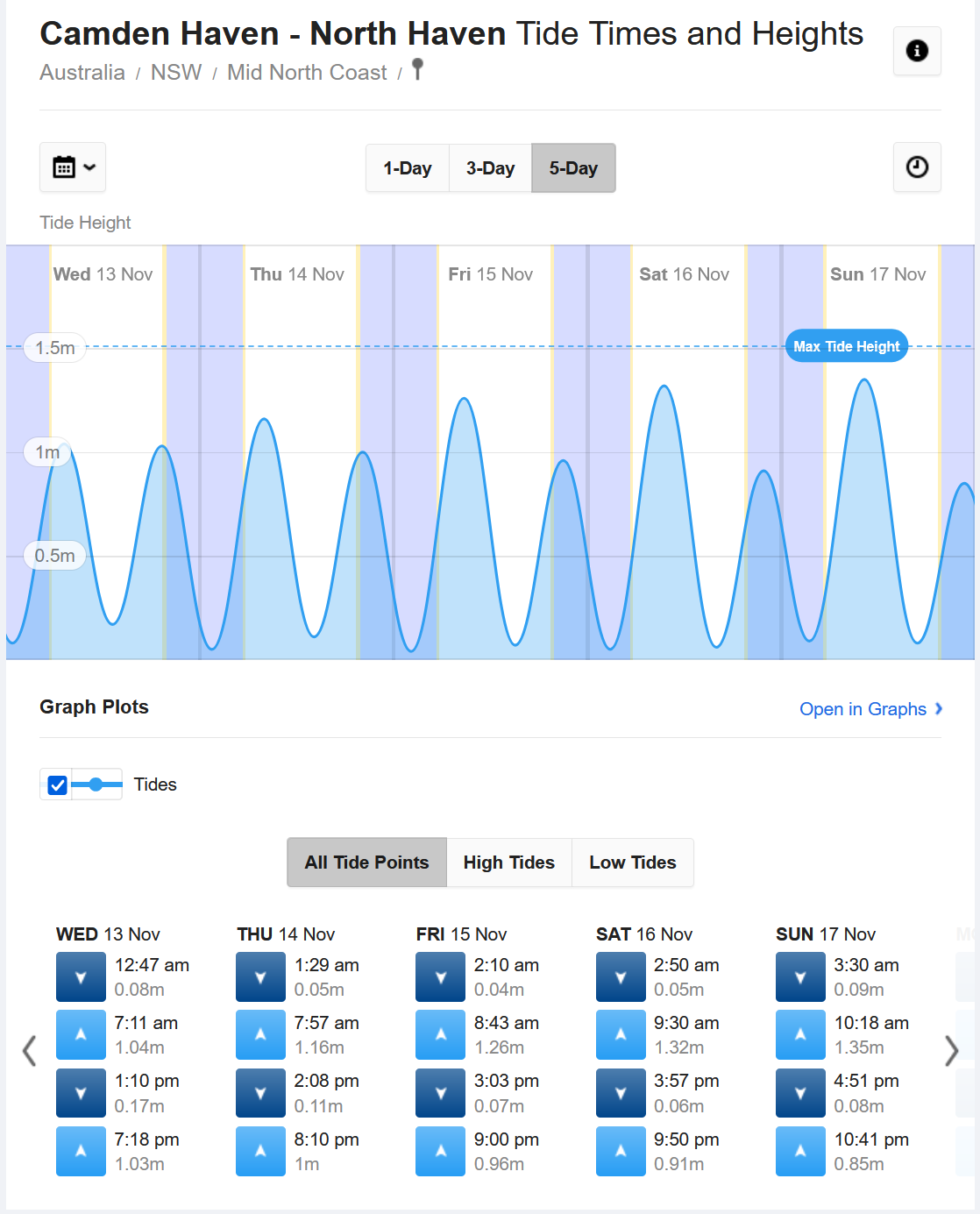Open in Graphs link
The height and width of the screenshot is (1214, 980).
pos(871,709)
